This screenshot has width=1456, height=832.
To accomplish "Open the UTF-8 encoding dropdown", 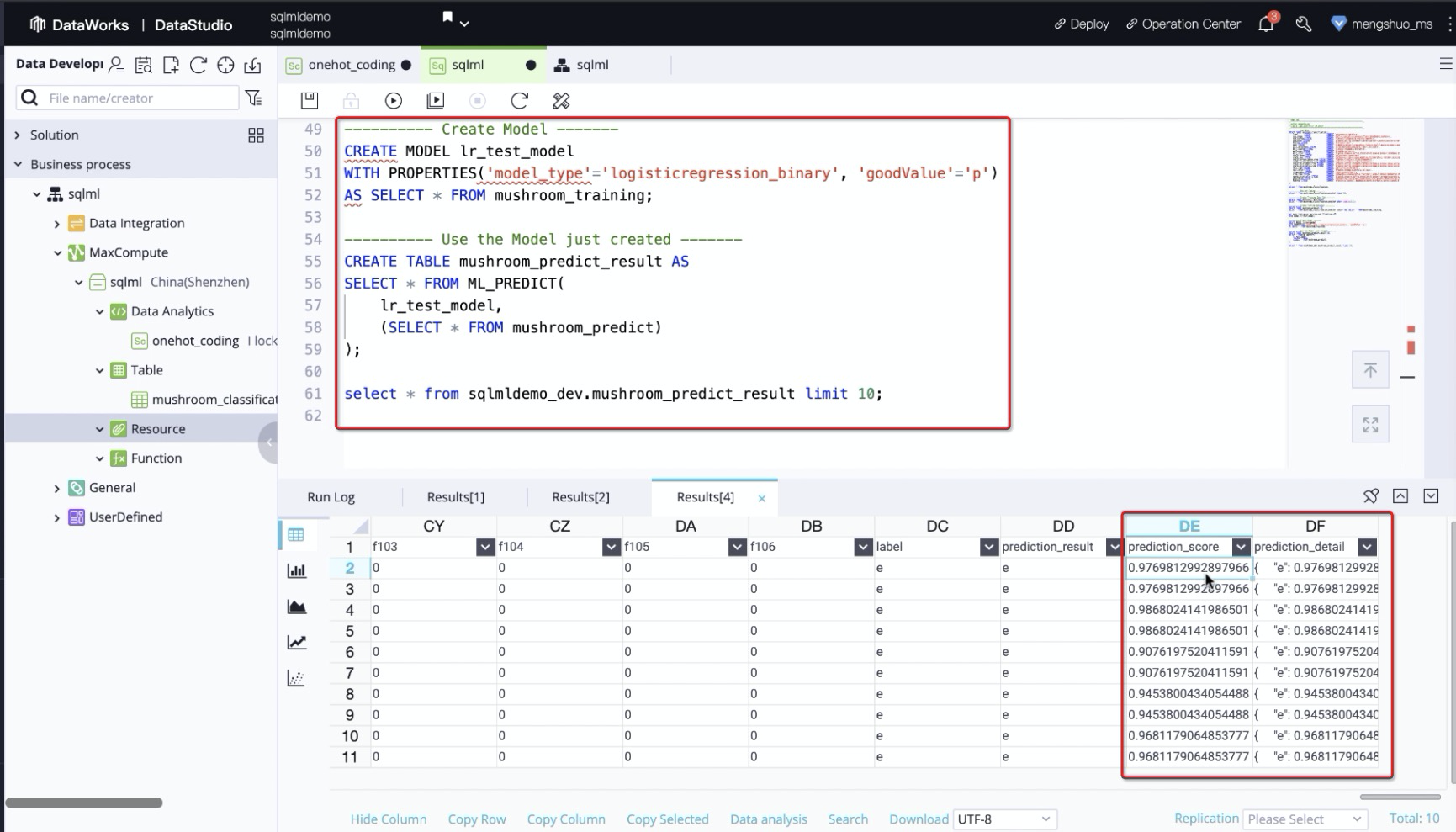I will (1004, 819).
